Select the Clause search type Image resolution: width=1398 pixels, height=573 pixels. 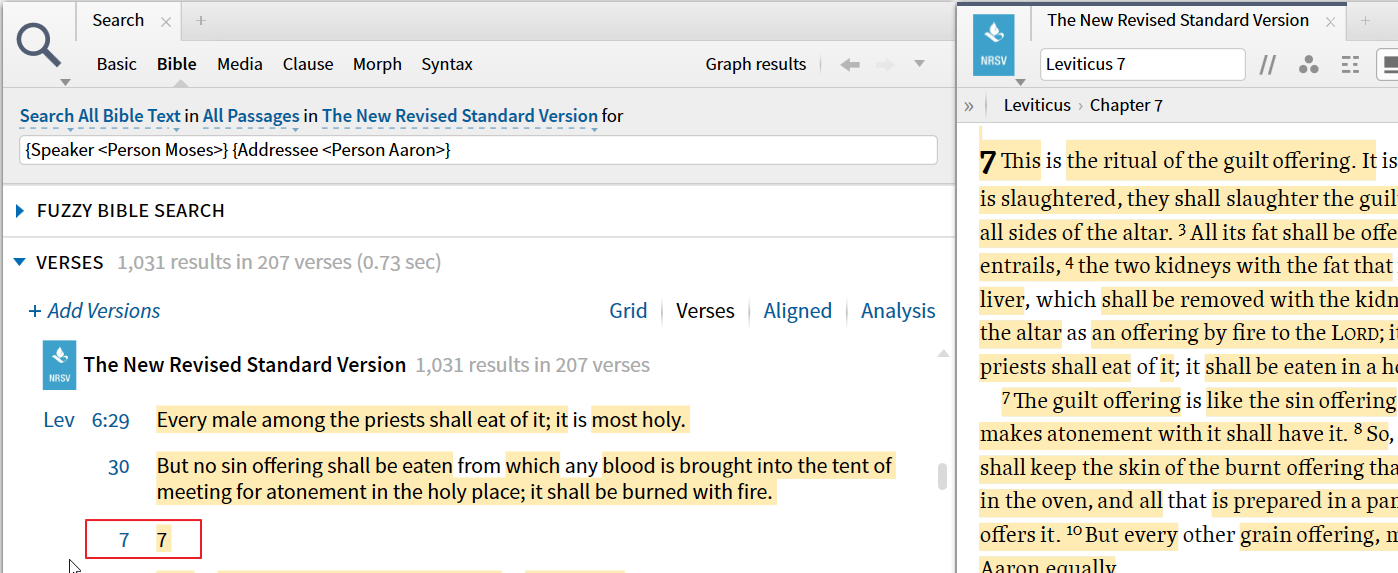308,64
